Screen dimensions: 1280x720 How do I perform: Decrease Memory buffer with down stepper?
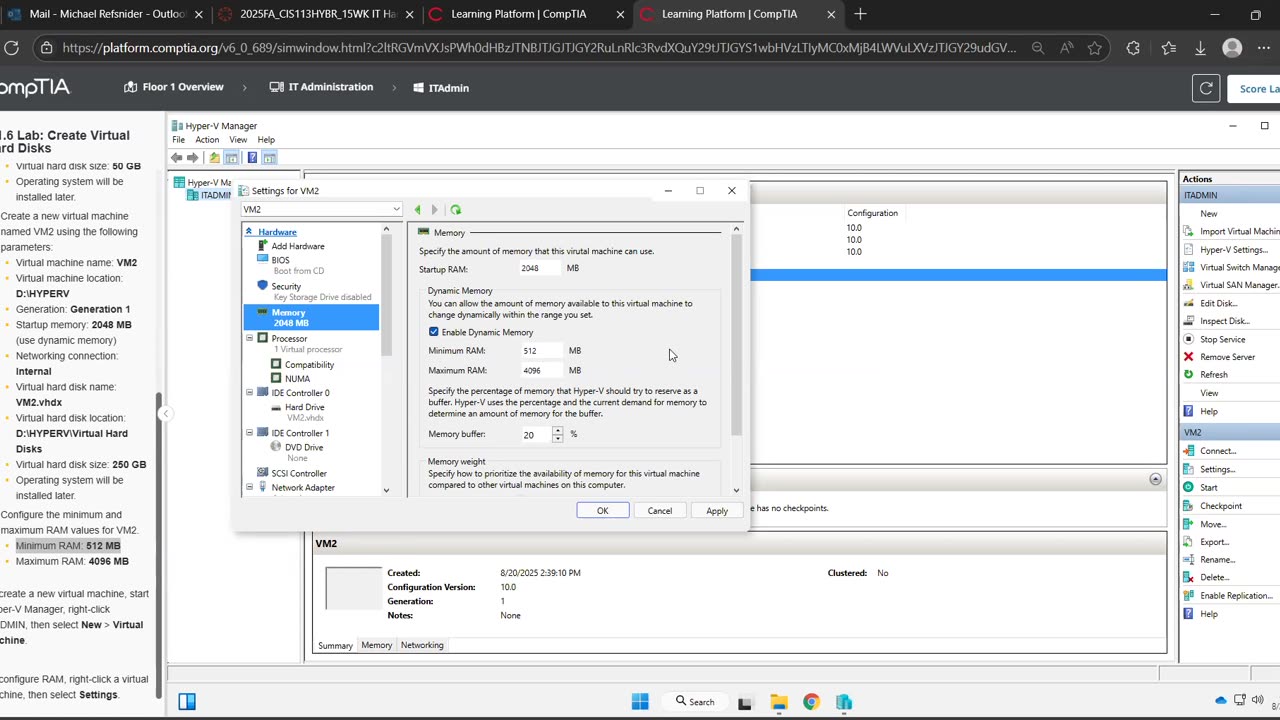tap(558, 438)
